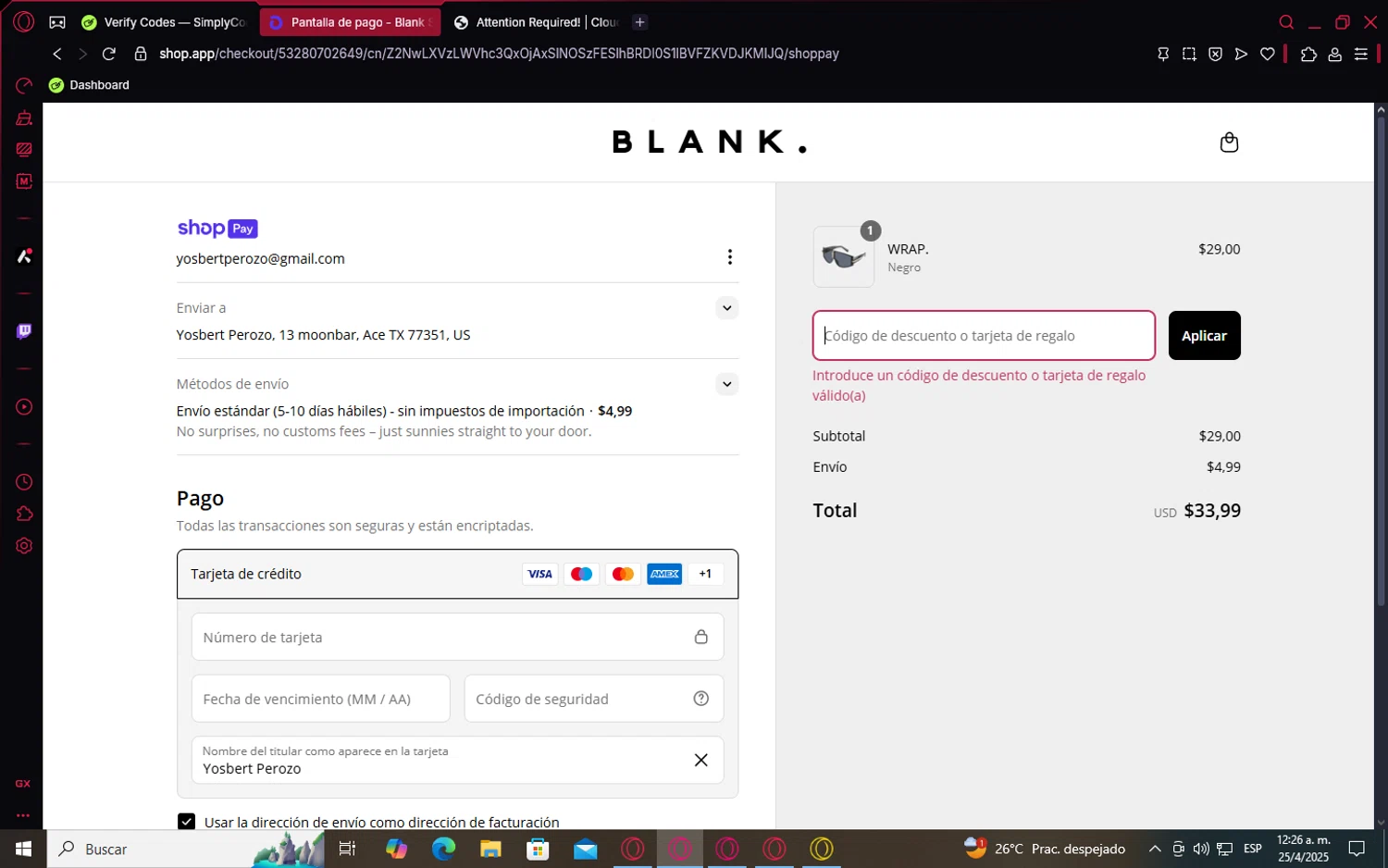
Task: Open the three-dot account options menu
Action: [730, 257]
